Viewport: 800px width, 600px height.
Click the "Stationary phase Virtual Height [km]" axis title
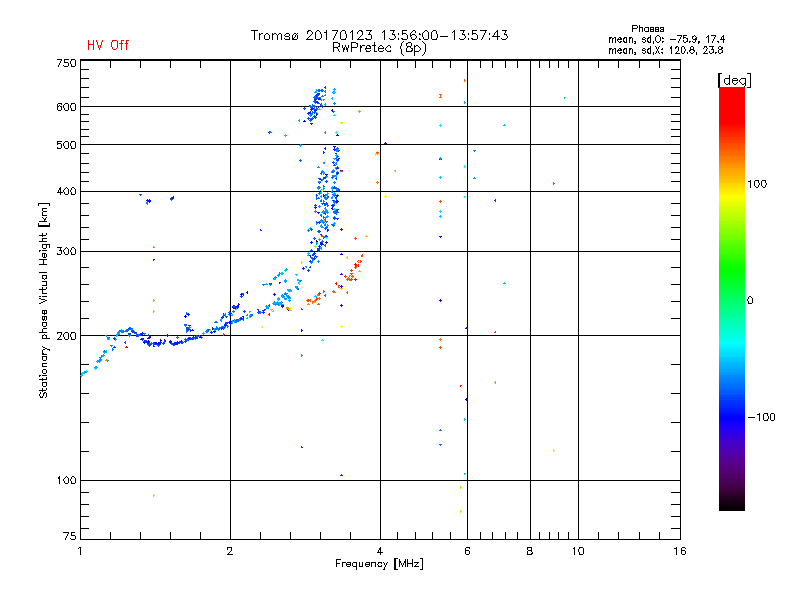click(44, 300)
